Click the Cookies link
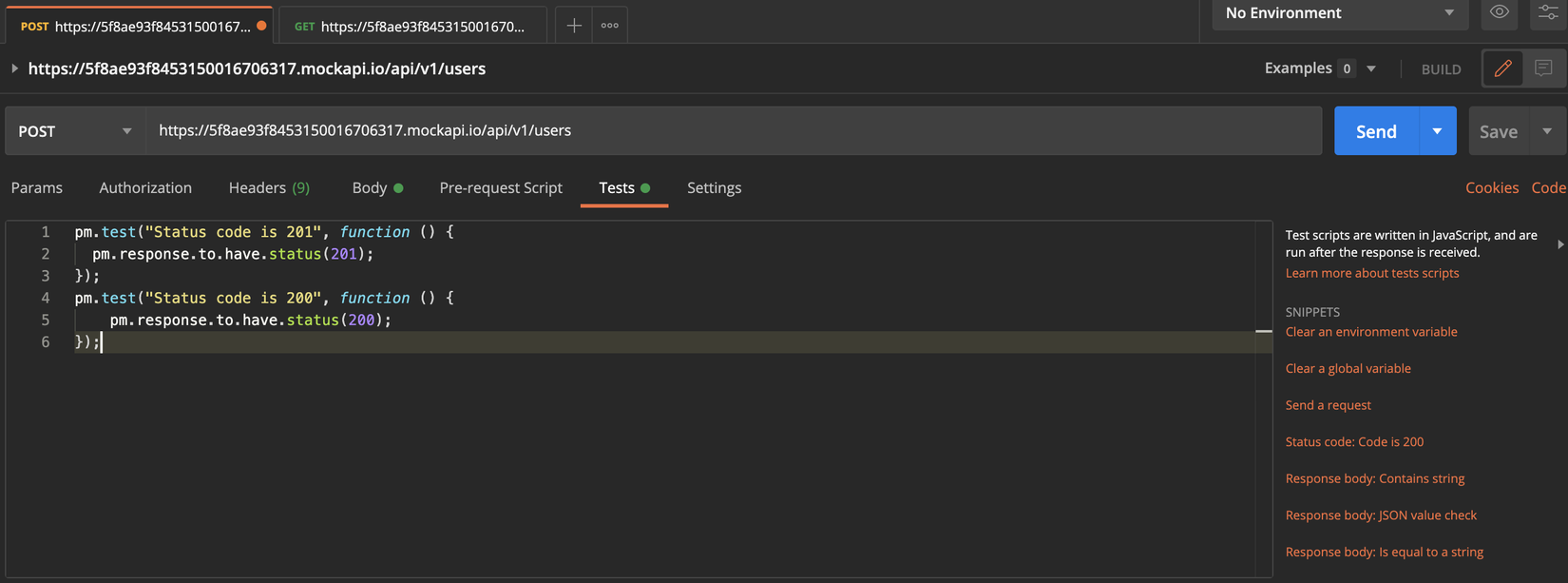Screen dimensions: 1568x583 point(1491,188)
